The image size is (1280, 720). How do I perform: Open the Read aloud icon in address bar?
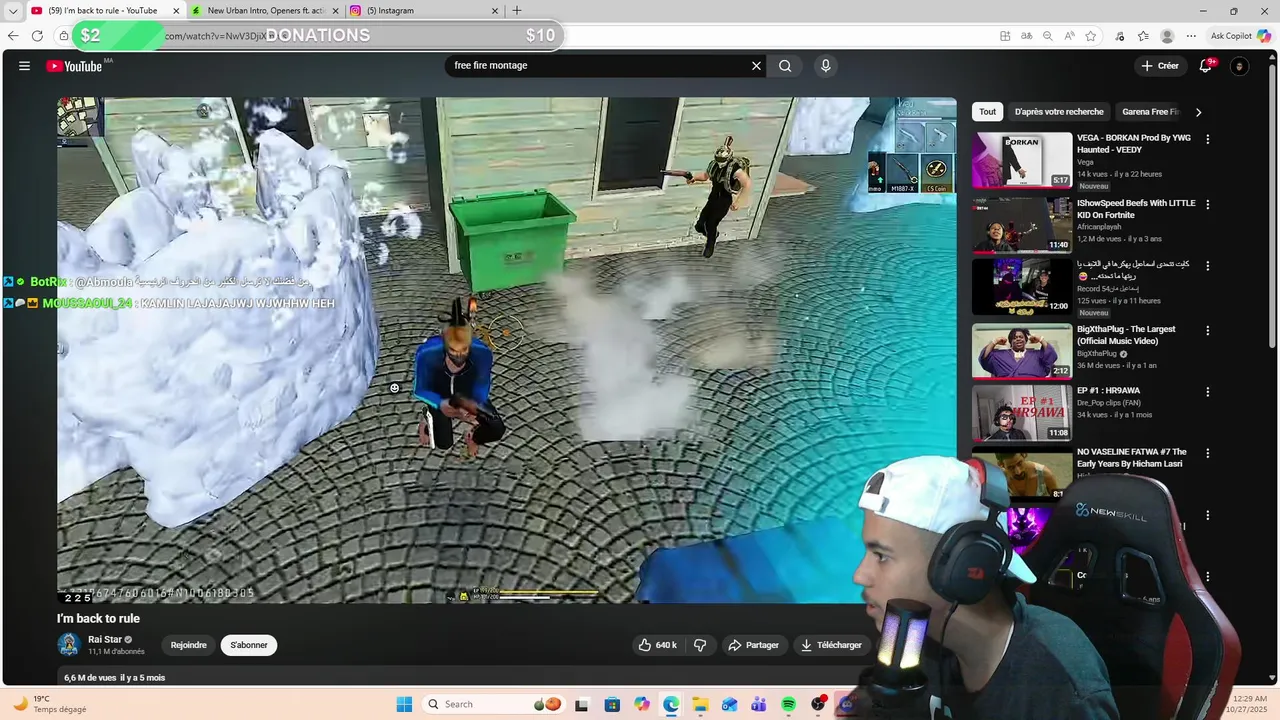click(x=1069, y=36)
